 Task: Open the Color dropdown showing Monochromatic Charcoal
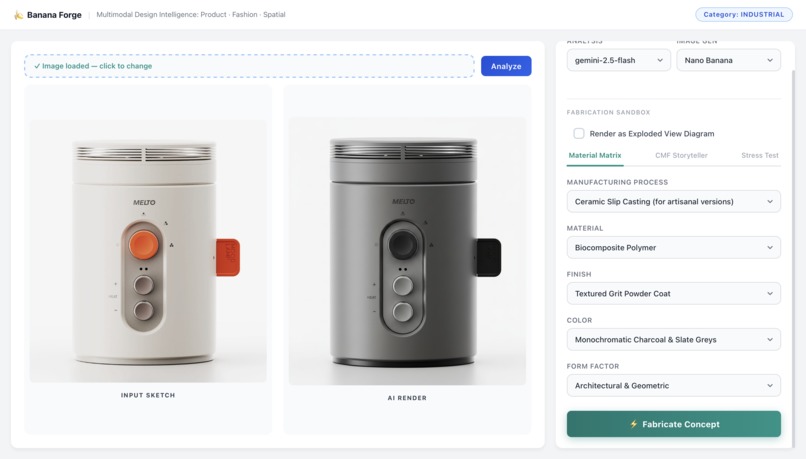click(x=673, y=340)
